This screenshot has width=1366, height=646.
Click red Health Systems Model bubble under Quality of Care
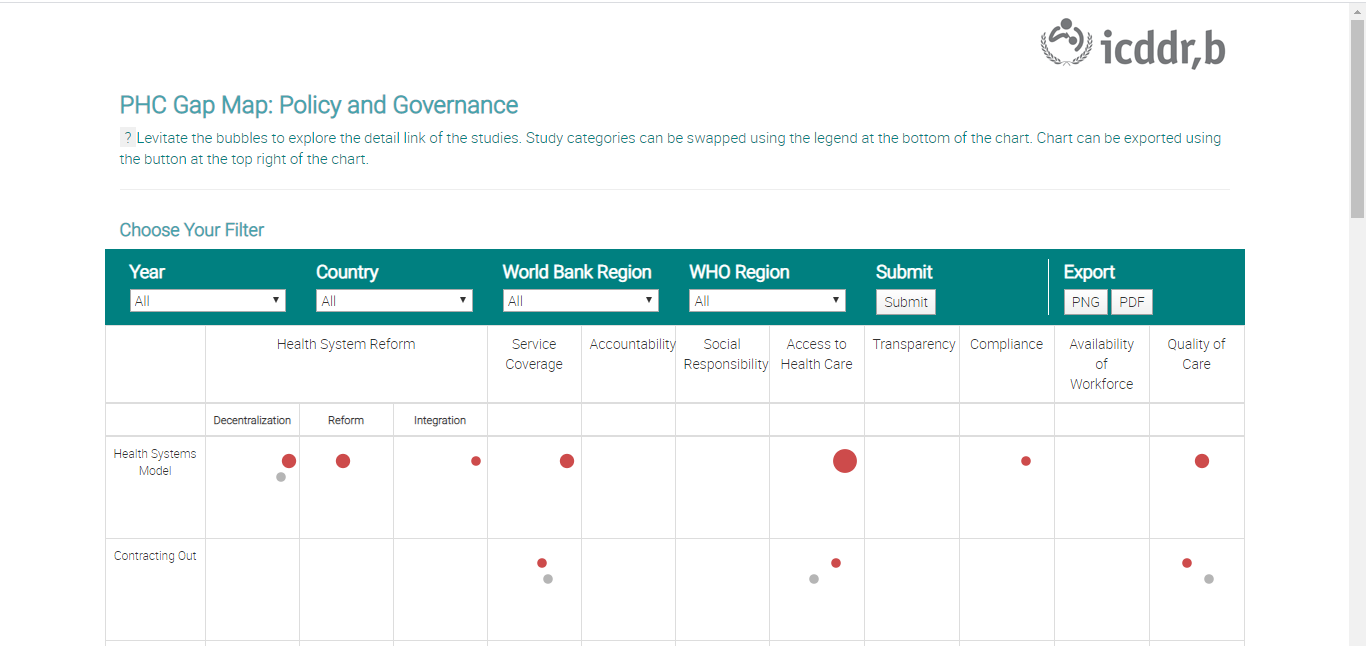coord(1202,461)
